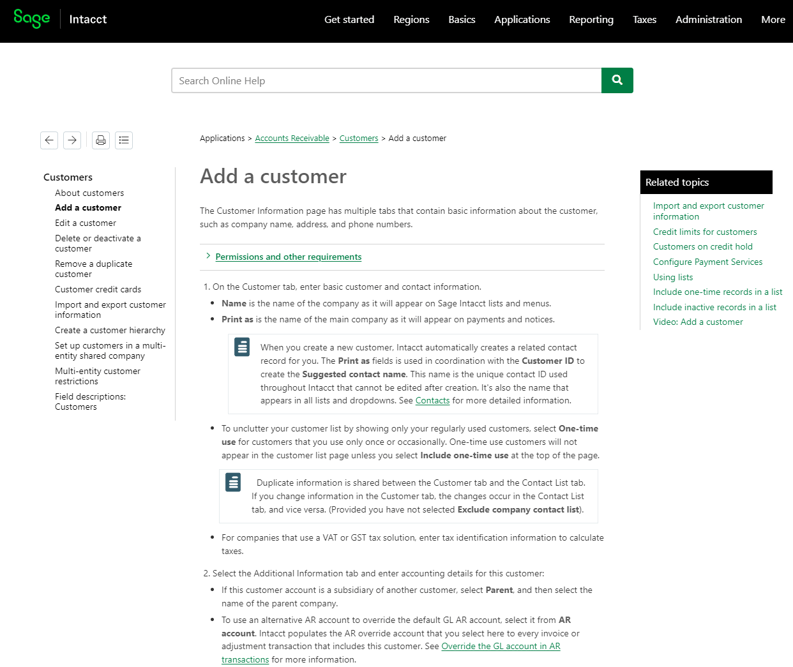The image size is (793, 667).
Task: Open sidebar Import and export customer information
Action: coord(110,310)
